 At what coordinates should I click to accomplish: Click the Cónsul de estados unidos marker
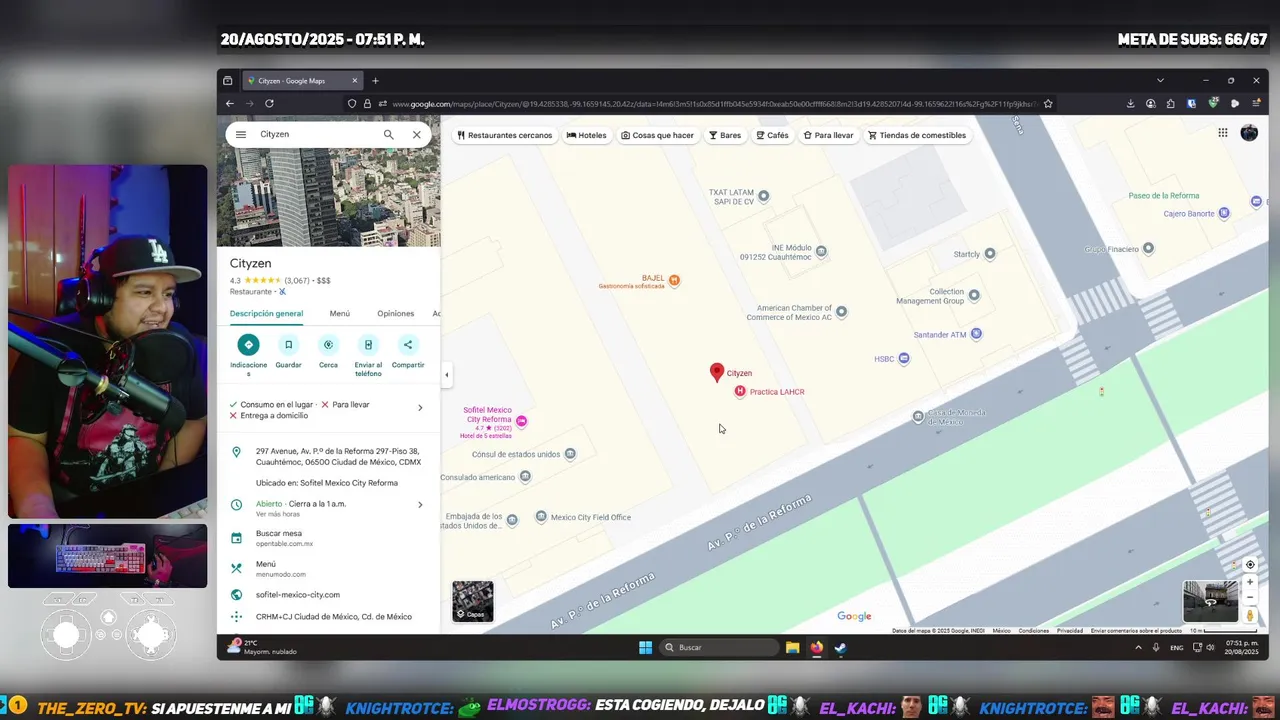[x=570, y=454]
